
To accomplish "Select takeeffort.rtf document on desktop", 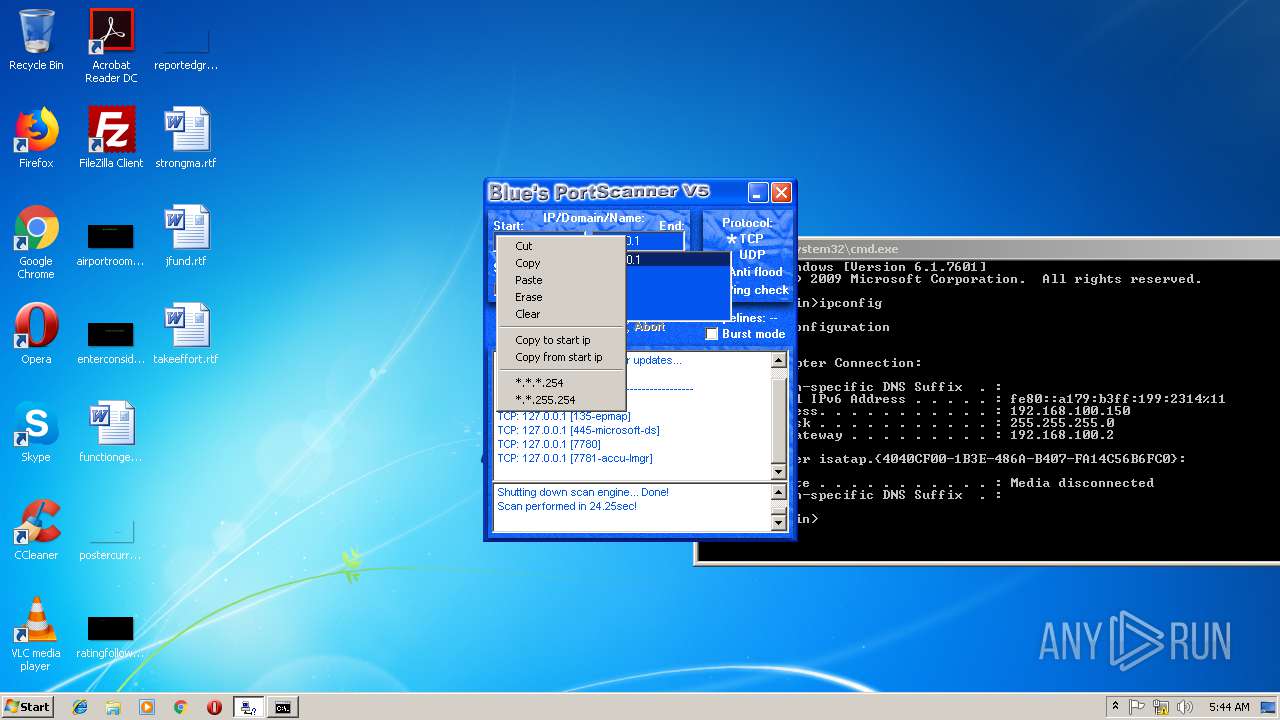I will click(x=185, y=334).
